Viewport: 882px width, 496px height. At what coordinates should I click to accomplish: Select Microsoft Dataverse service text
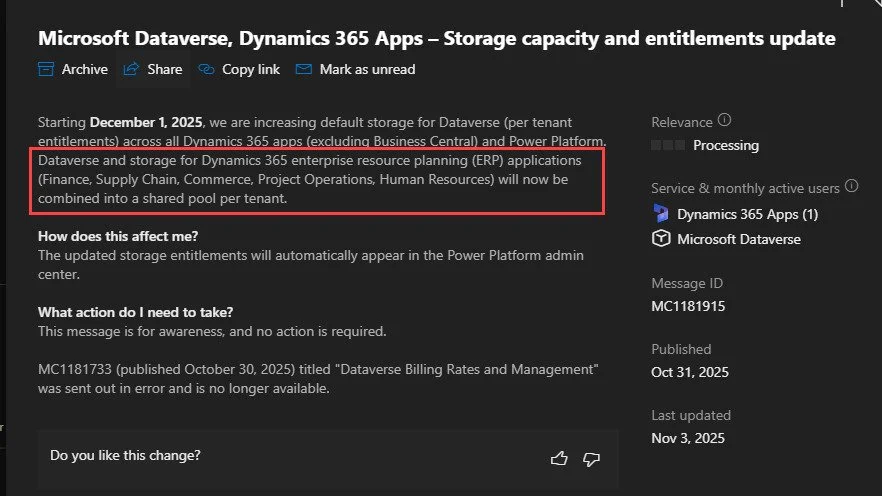point(739,239)
